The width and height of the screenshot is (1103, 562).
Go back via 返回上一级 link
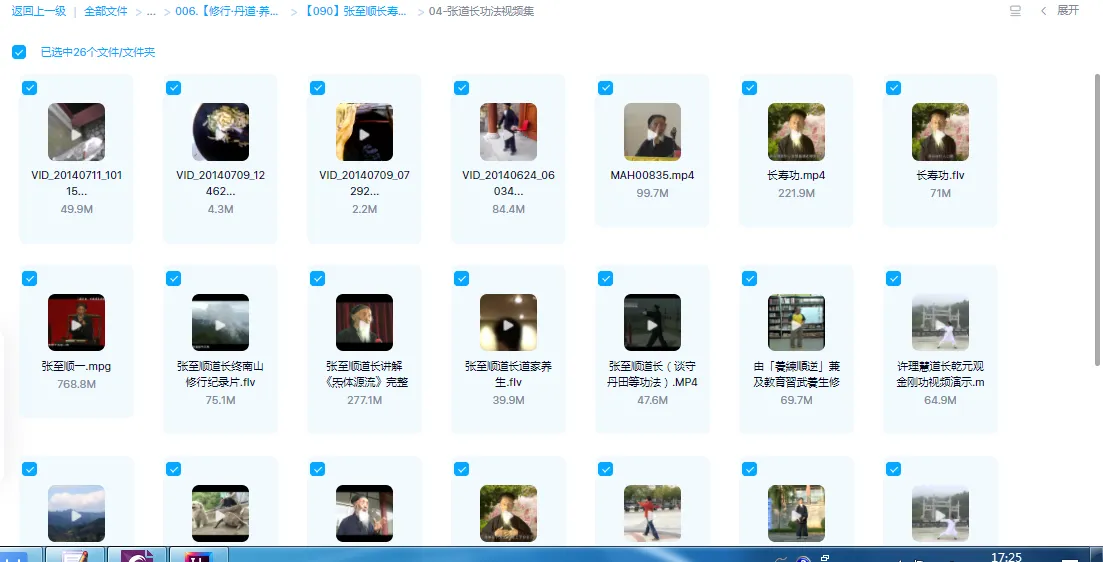tap(38, 11)
